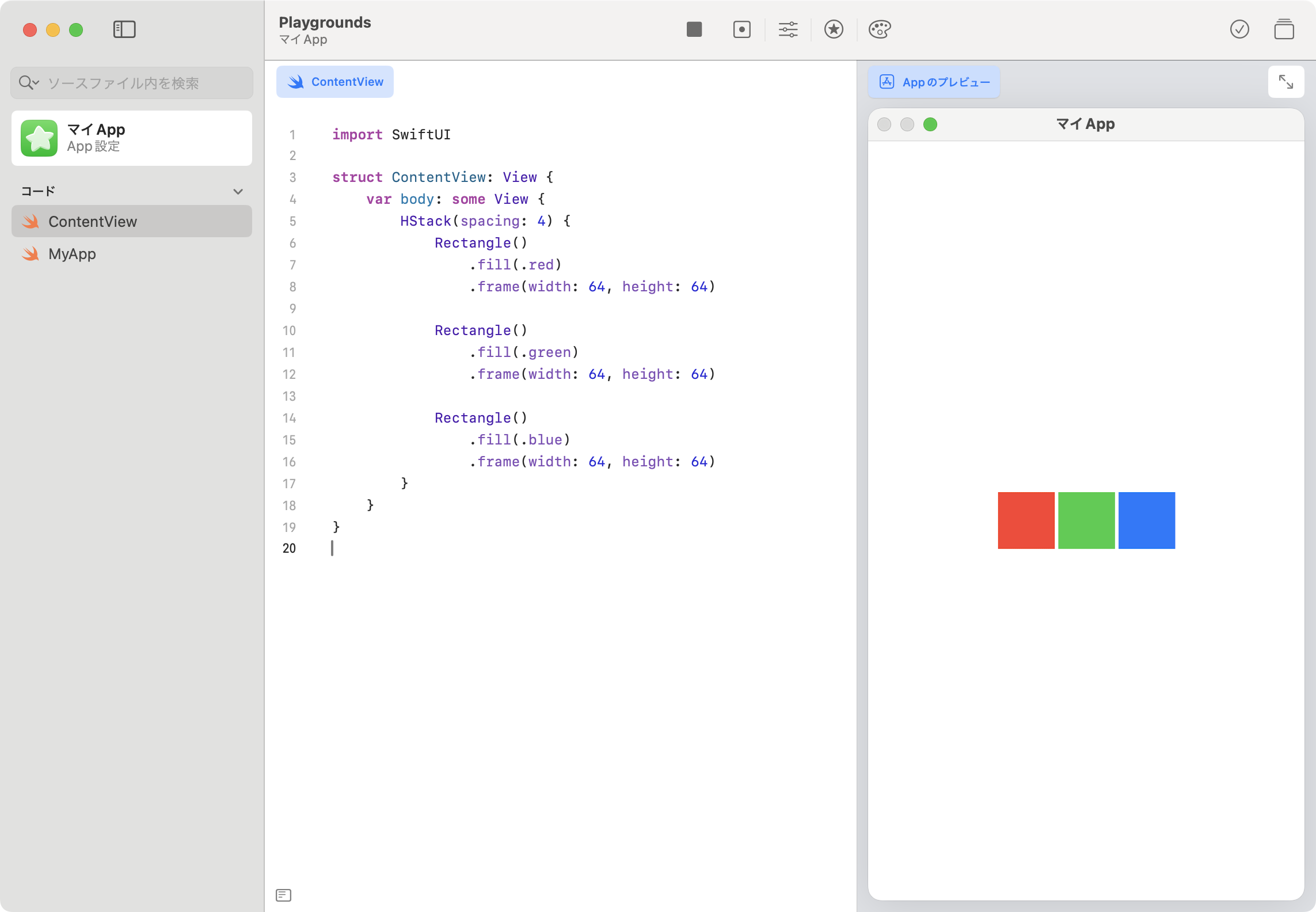This screenshot has width=1316, height=912.
Task: Open マイ App settings
Action: pos(131,138)
